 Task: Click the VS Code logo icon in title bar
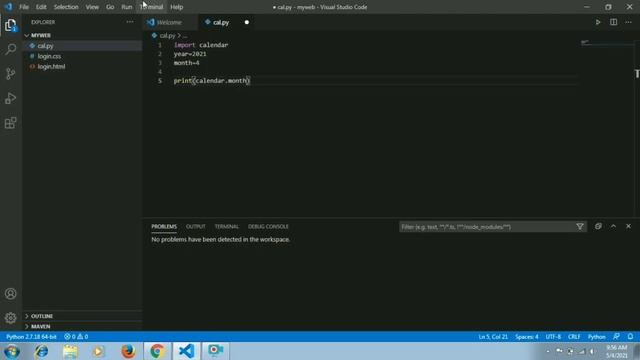pos(8,7)
